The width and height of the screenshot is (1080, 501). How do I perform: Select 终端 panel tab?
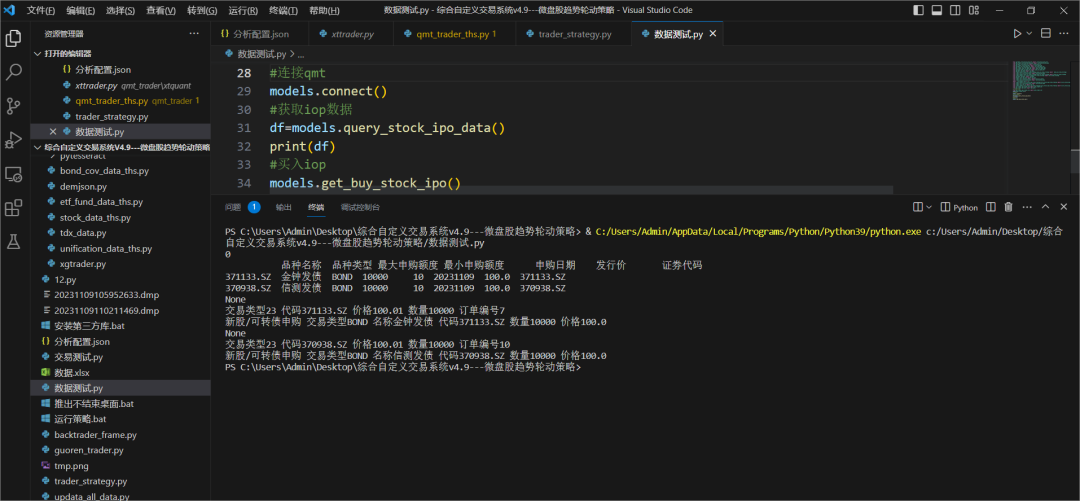[316, 207]
